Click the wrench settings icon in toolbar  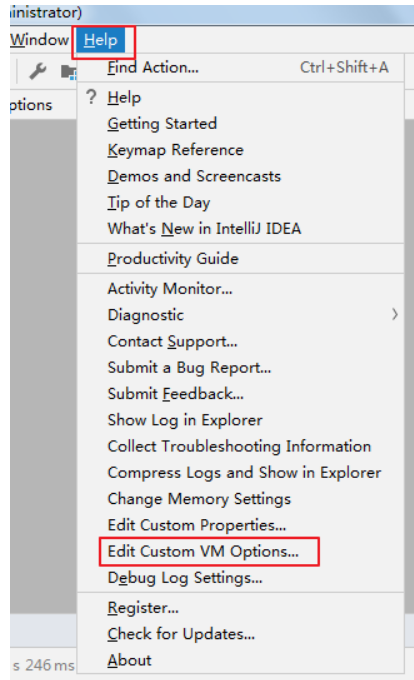click(x=38, y=71)
